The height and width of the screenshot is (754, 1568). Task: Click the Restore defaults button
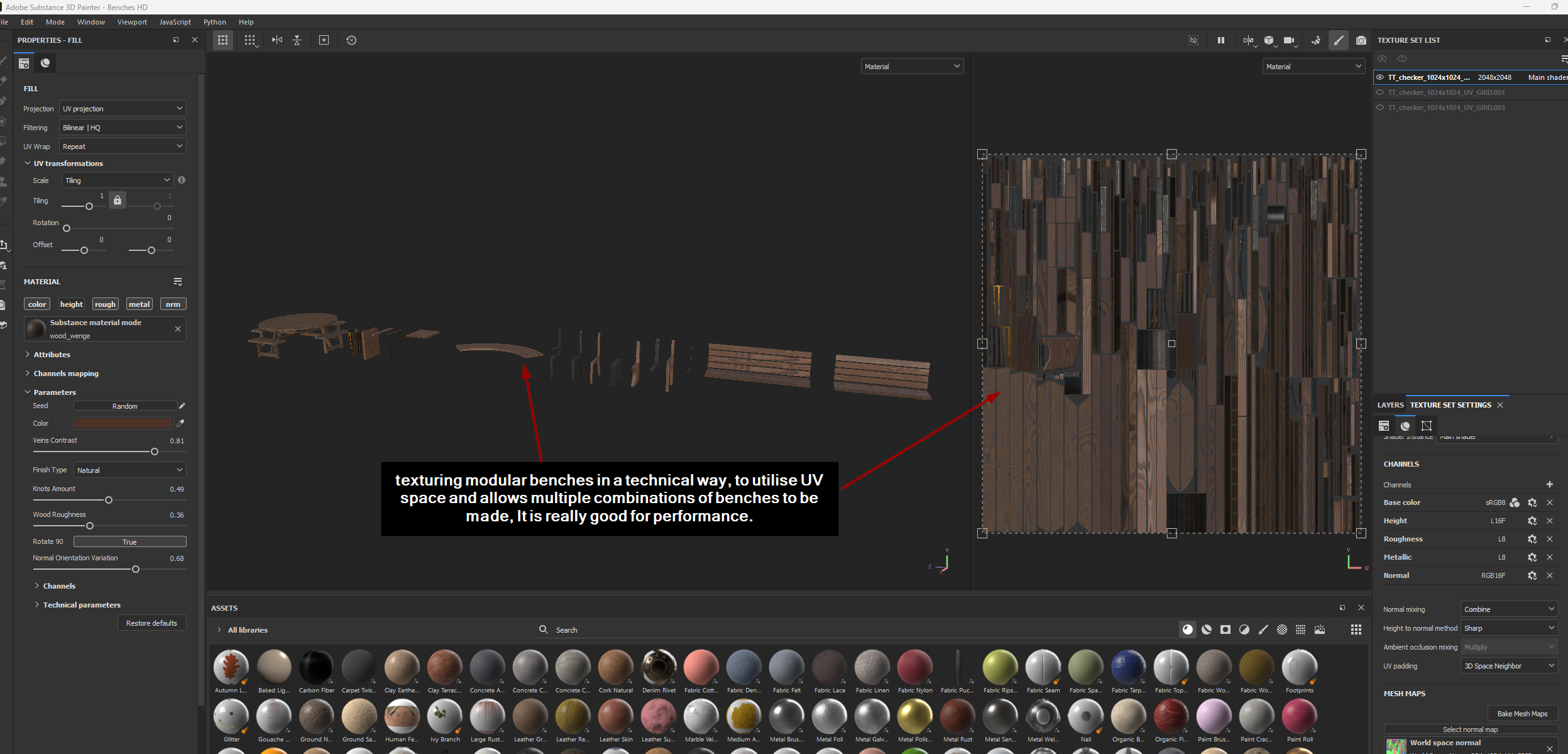click(x=151, y=623)
